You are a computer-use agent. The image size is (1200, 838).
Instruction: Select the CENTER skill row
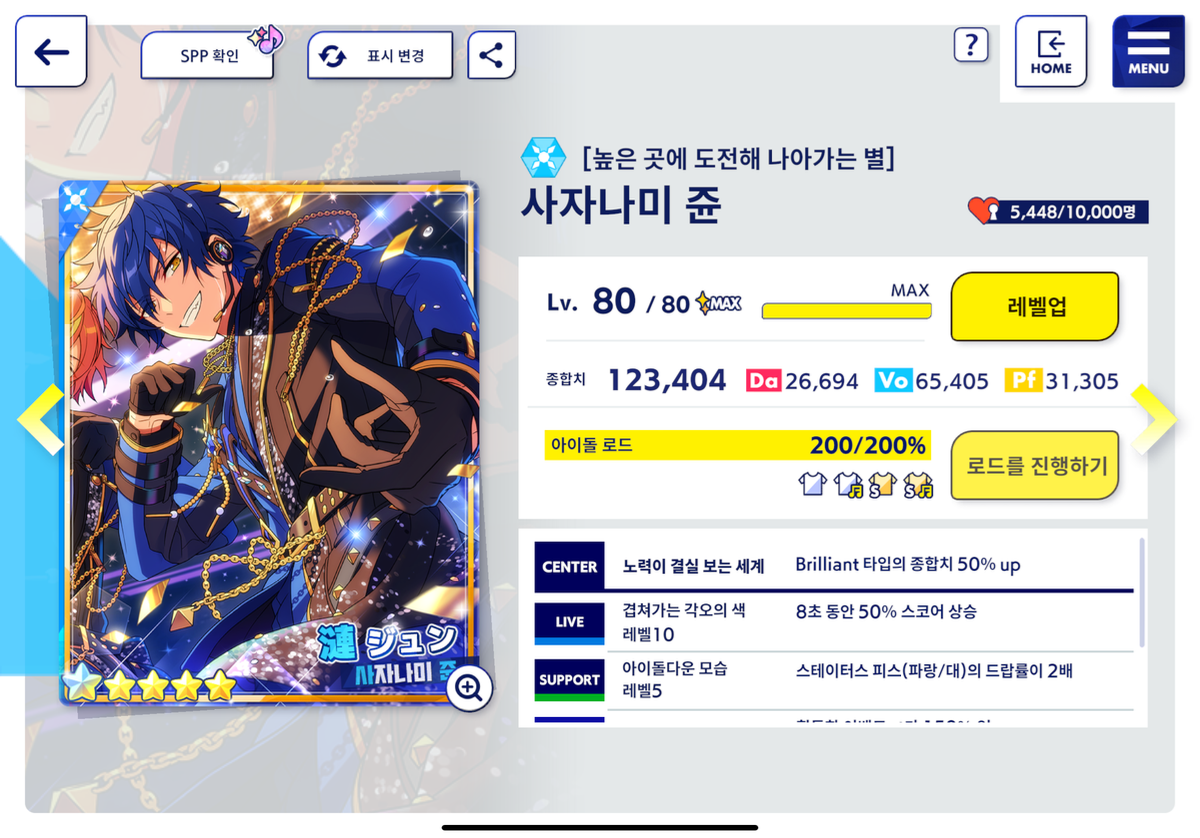pyautogui.click(x=834, y=566)
